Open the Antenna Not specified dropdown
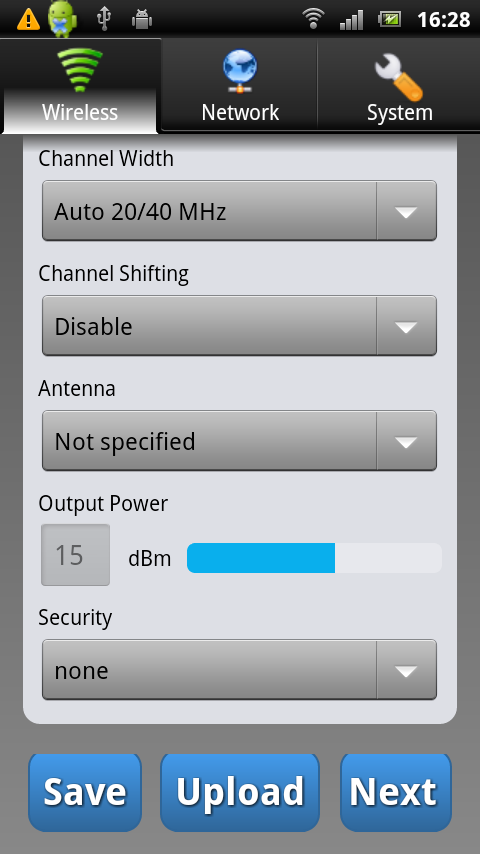This screenshot has width=480, height=854. [x=239, y=441]
